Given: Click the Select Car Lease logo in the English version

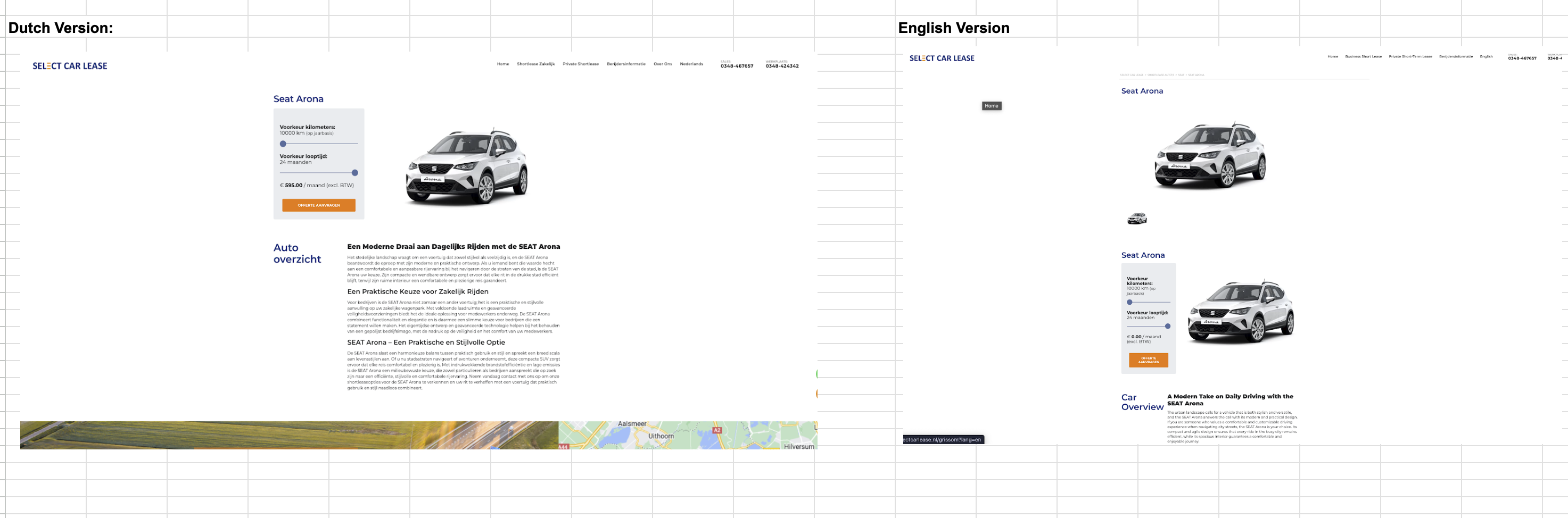Looking at the screenshot, I should click(942, 59).
